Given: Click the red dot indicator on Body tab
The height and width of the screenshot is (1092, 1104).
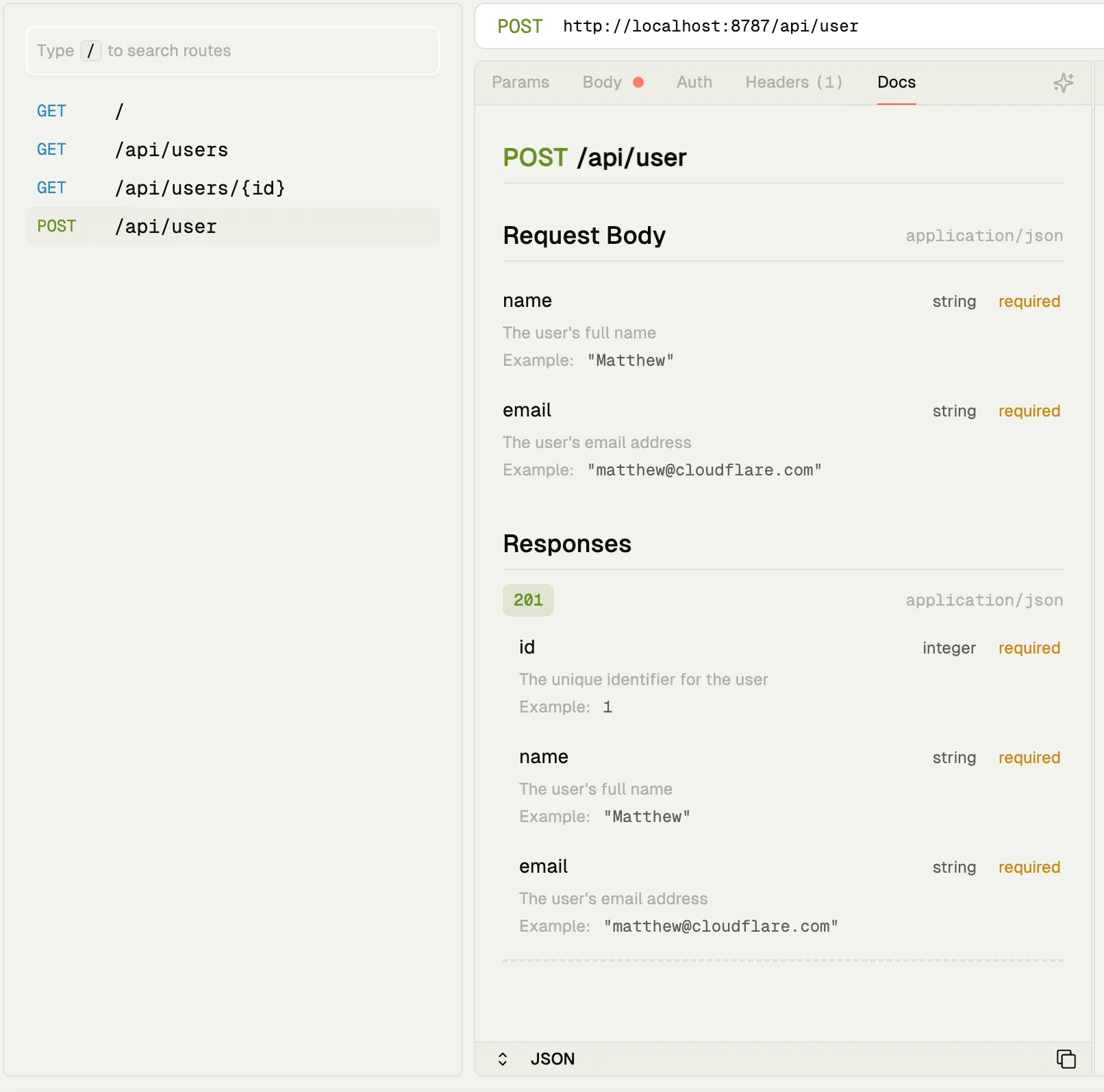Looking at the screenshot, I should (638, 82).
